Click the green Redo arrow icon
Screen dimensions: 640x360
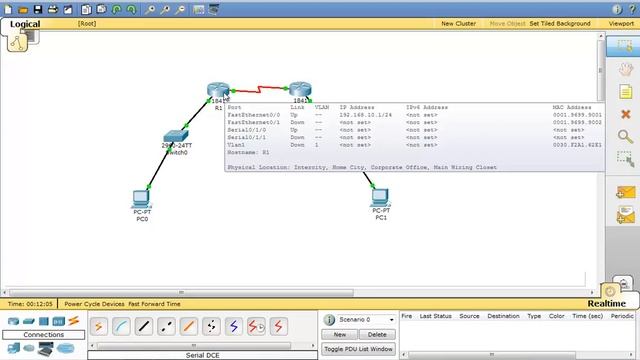131,9
